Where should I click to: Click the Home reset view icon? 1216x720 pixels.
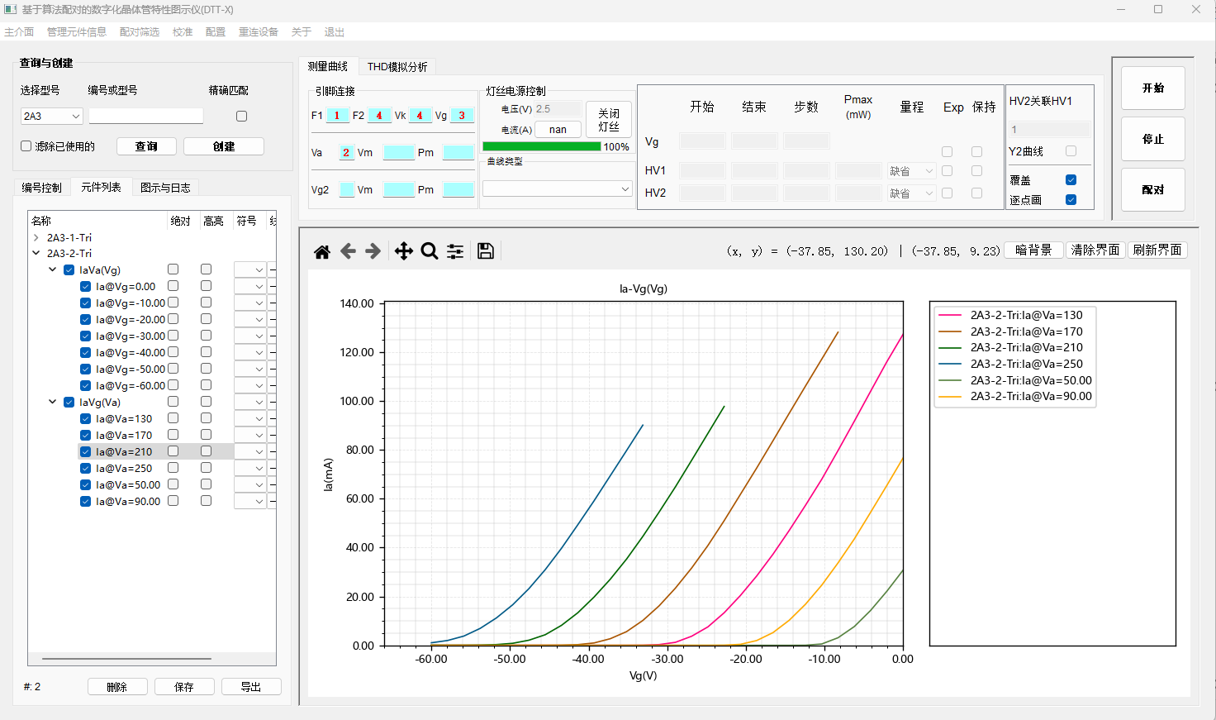322,252
